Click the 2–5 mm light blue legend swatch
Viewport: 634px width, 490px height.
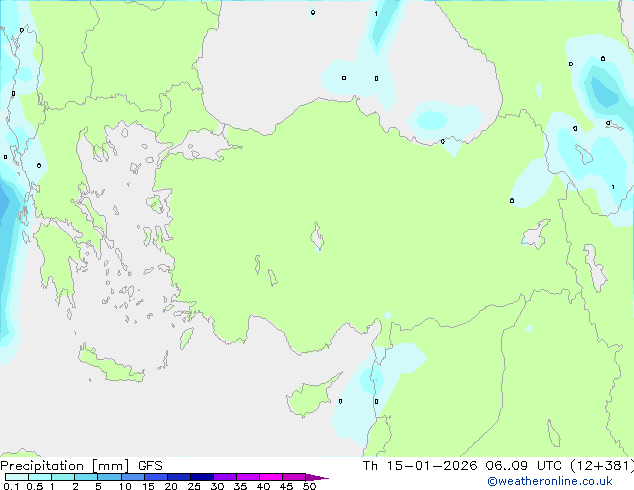[x=86, y=477]
